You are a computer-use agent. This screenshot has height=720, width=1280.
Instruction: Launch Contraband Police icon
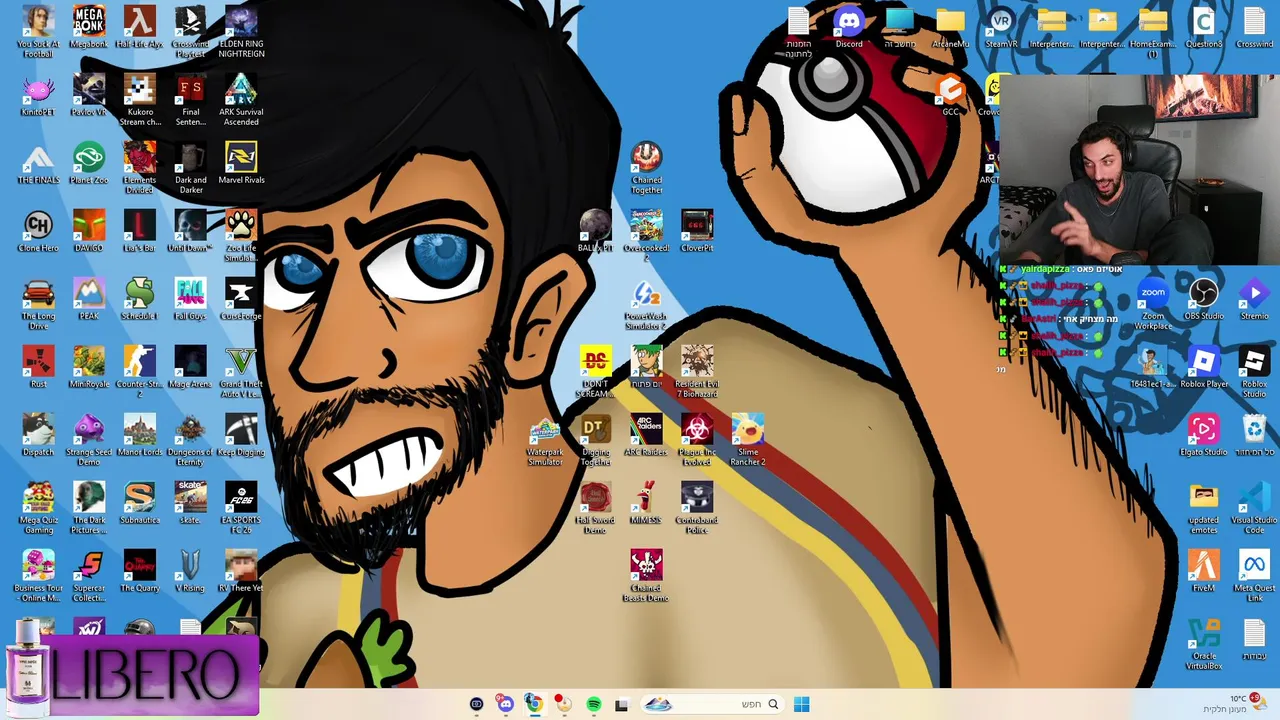[x=697, y=507]
